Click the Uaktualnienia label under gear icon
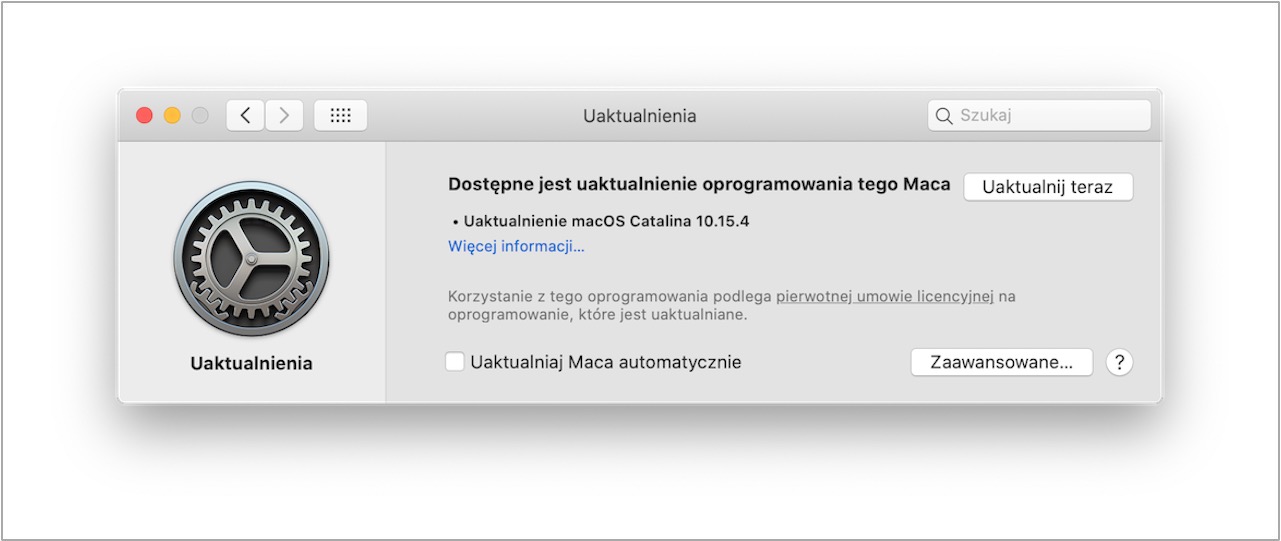The image size is (1281, 541). (x=251, y=363)
